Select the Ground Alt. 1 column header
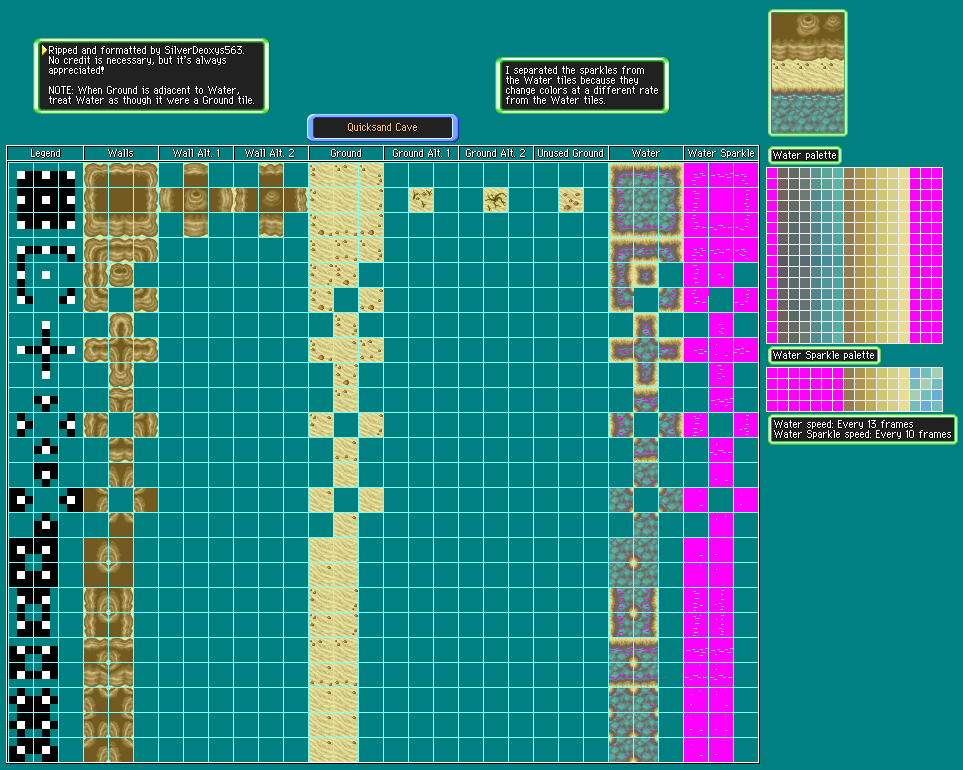 421,153
